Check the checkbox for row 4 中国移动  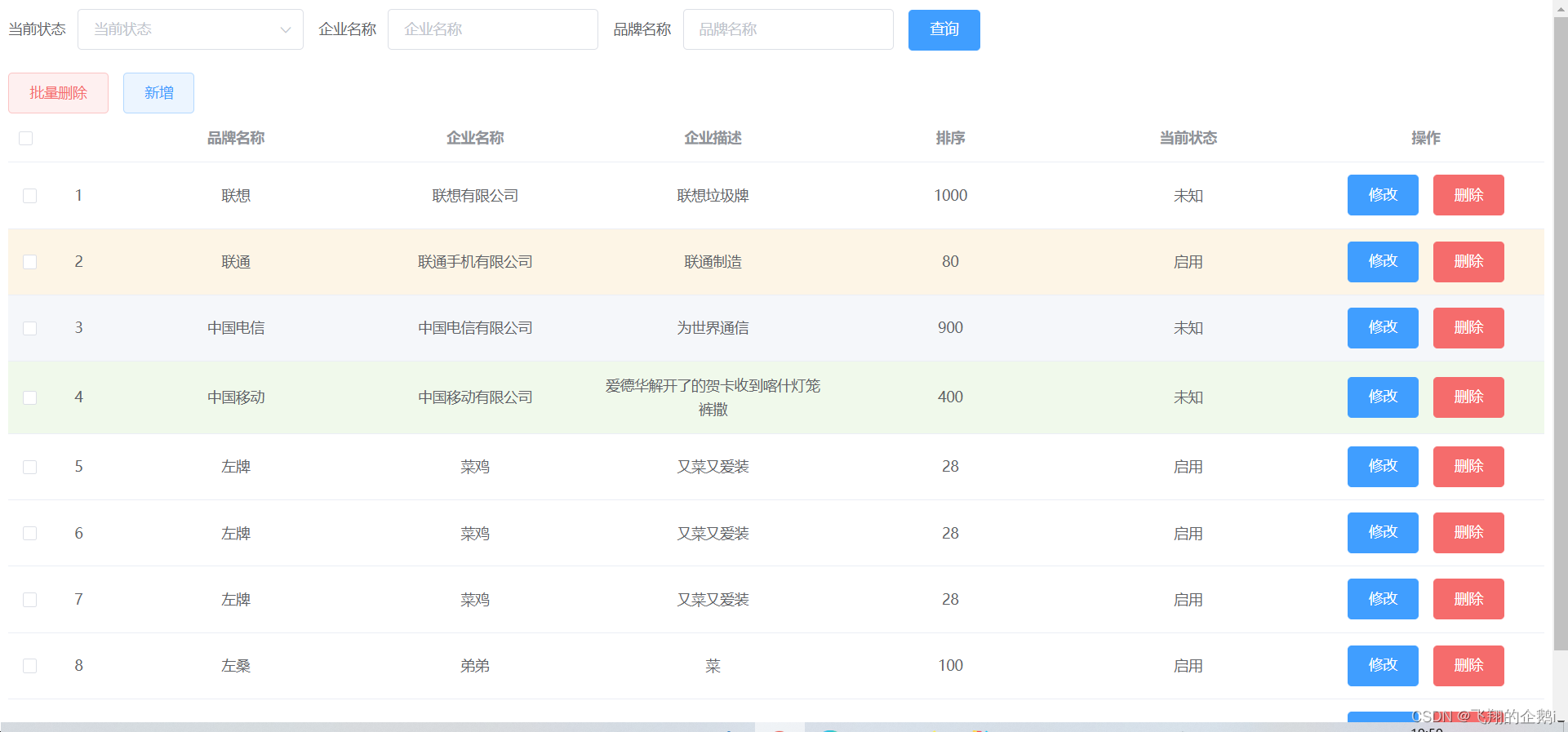pyautogui.click(x=30, y=397)
